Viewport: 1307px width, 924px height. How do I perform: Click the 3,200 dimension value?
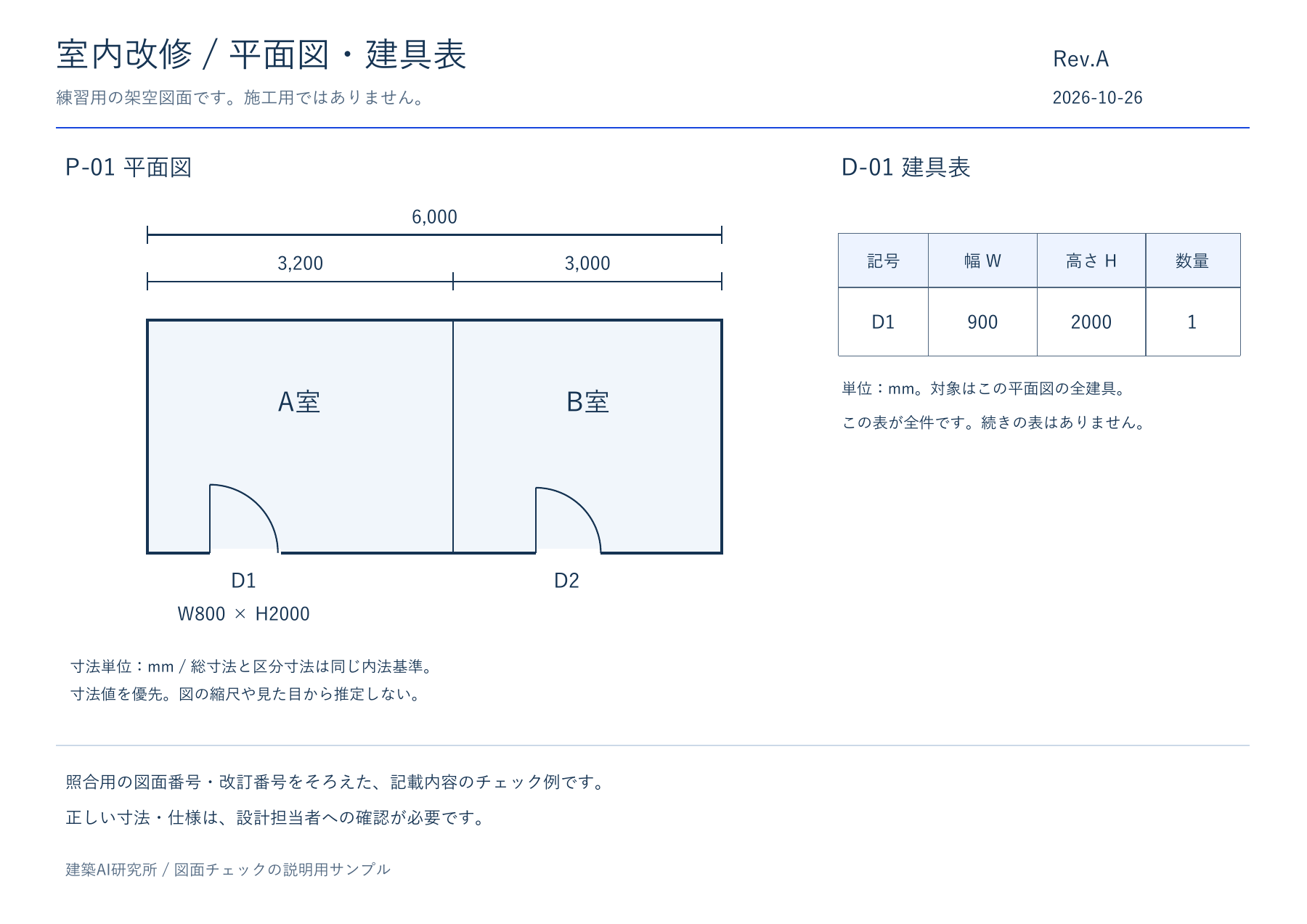pos(300,263)
